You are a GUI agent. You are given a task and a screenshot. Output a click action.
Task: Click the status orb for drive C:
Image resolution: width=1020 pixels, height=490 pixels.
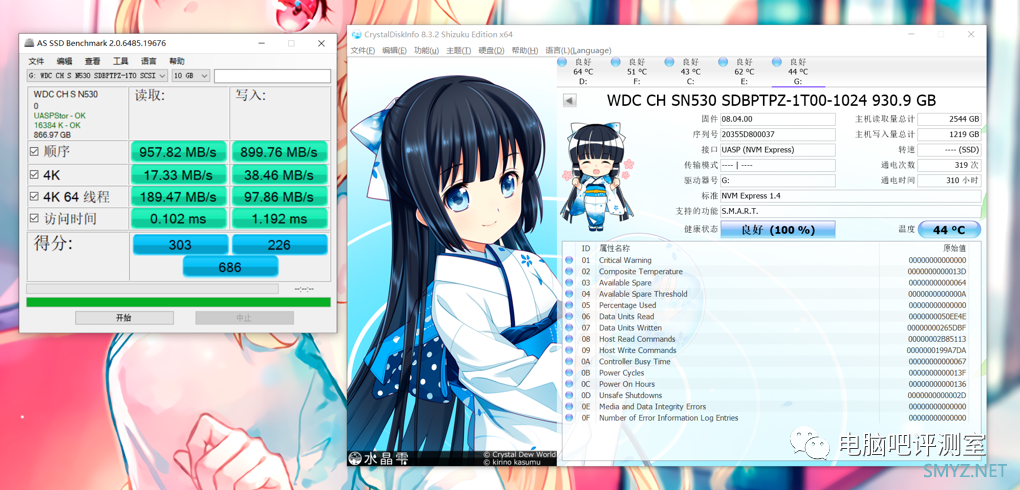click(669, 62)
